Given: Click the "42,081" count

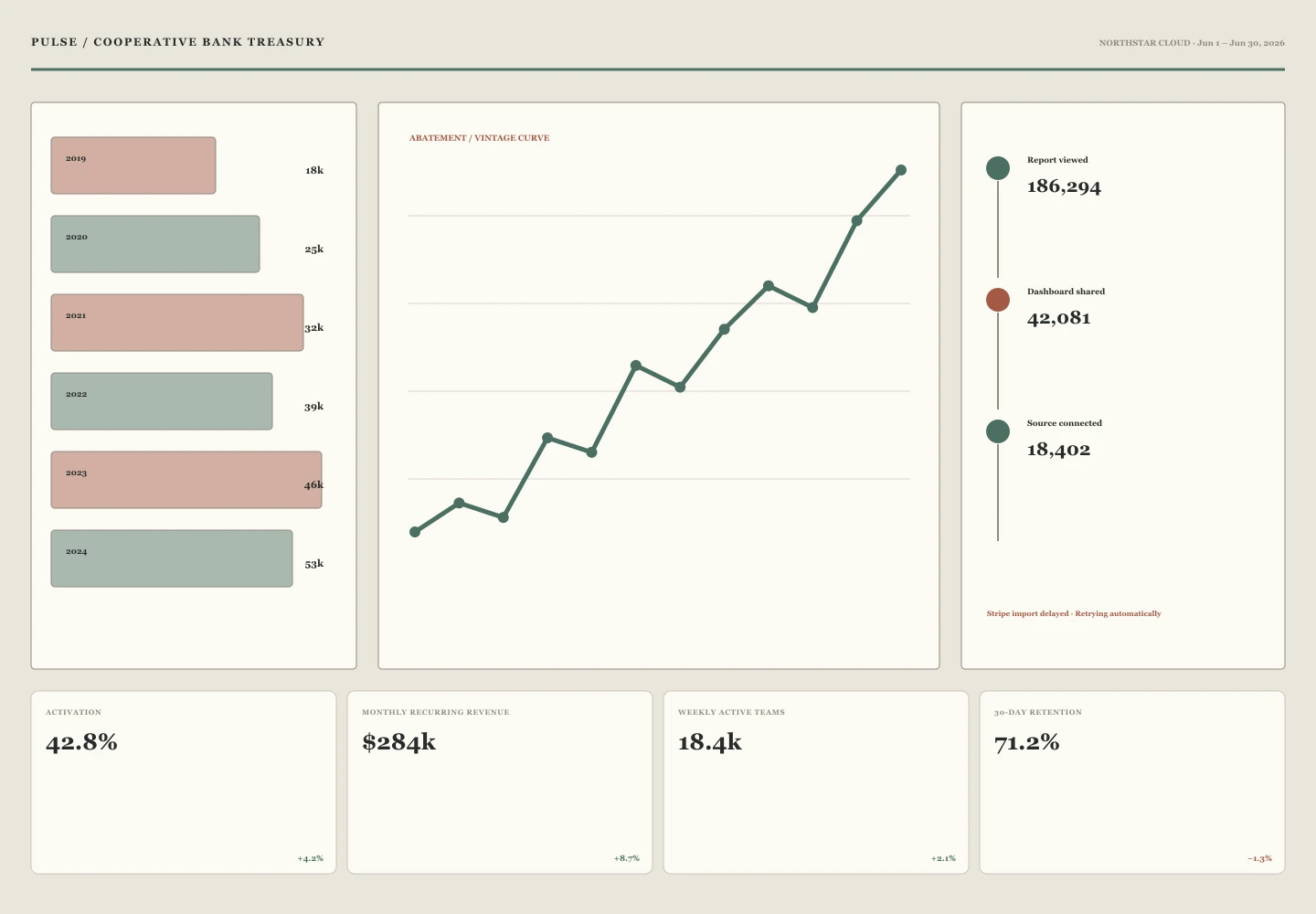Looking at the screenshot, I should tap(1059, 318).
